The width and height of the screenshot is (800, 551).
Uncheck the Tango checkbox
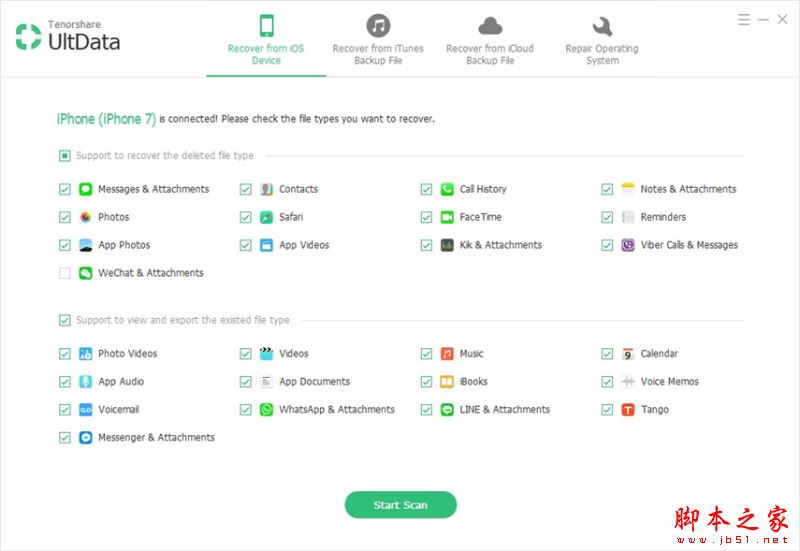coord(607,410)
